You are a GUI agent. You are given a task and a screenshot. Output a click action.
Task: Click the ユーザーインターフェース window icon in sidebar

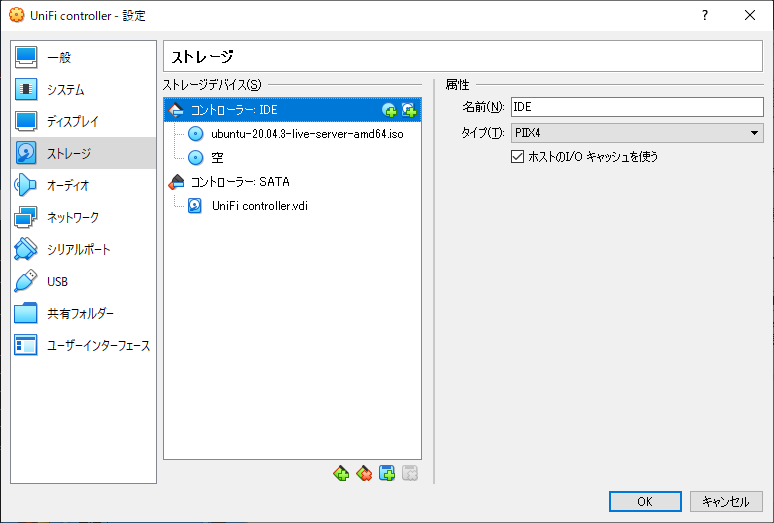[x=26, y=345]
